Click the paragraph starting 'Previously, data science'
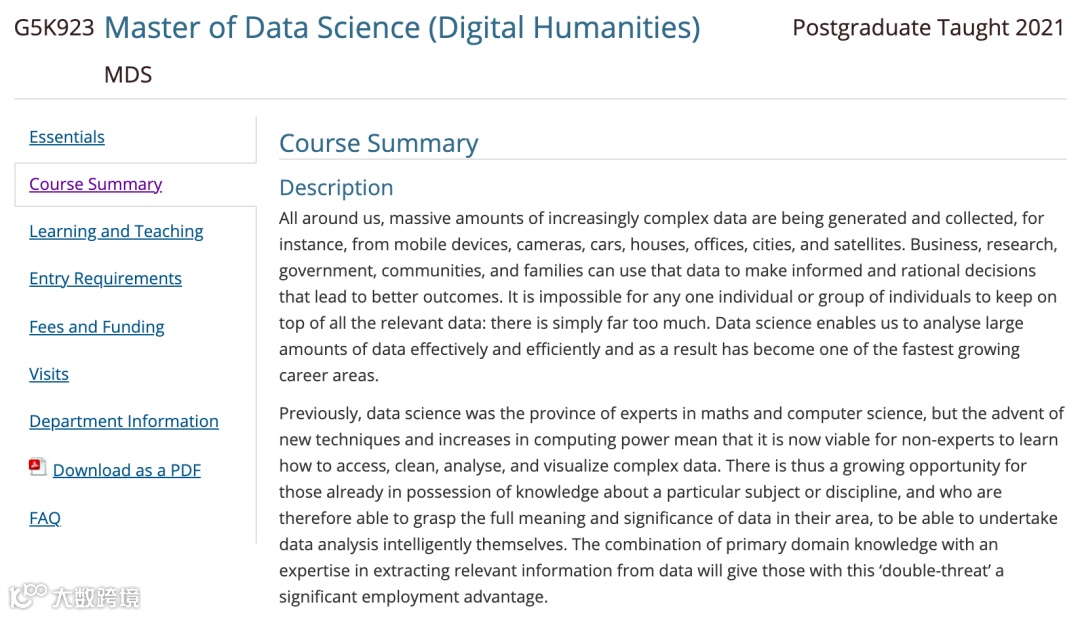Viewport: 1080px width, 617px height. click(671, 505)
